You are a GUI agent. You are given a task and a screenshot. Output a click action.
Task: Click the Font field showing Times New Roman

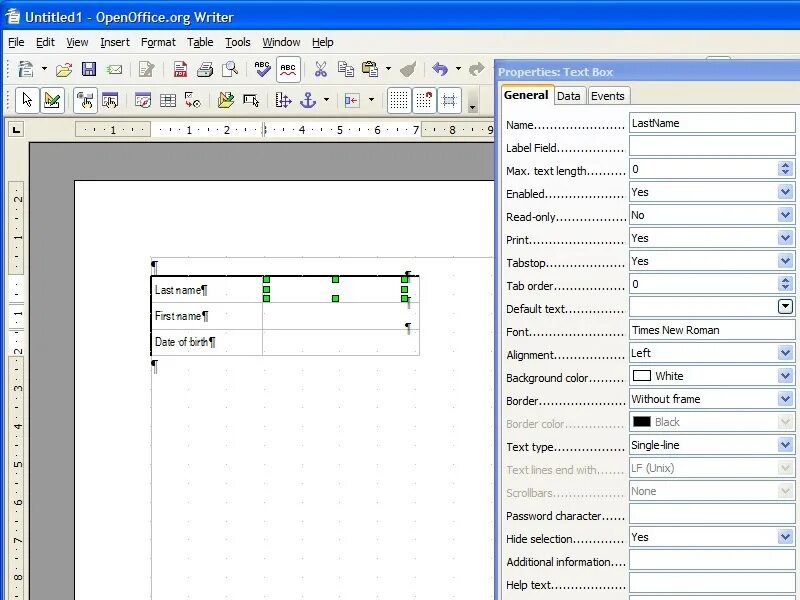click(x=712, y=330)
